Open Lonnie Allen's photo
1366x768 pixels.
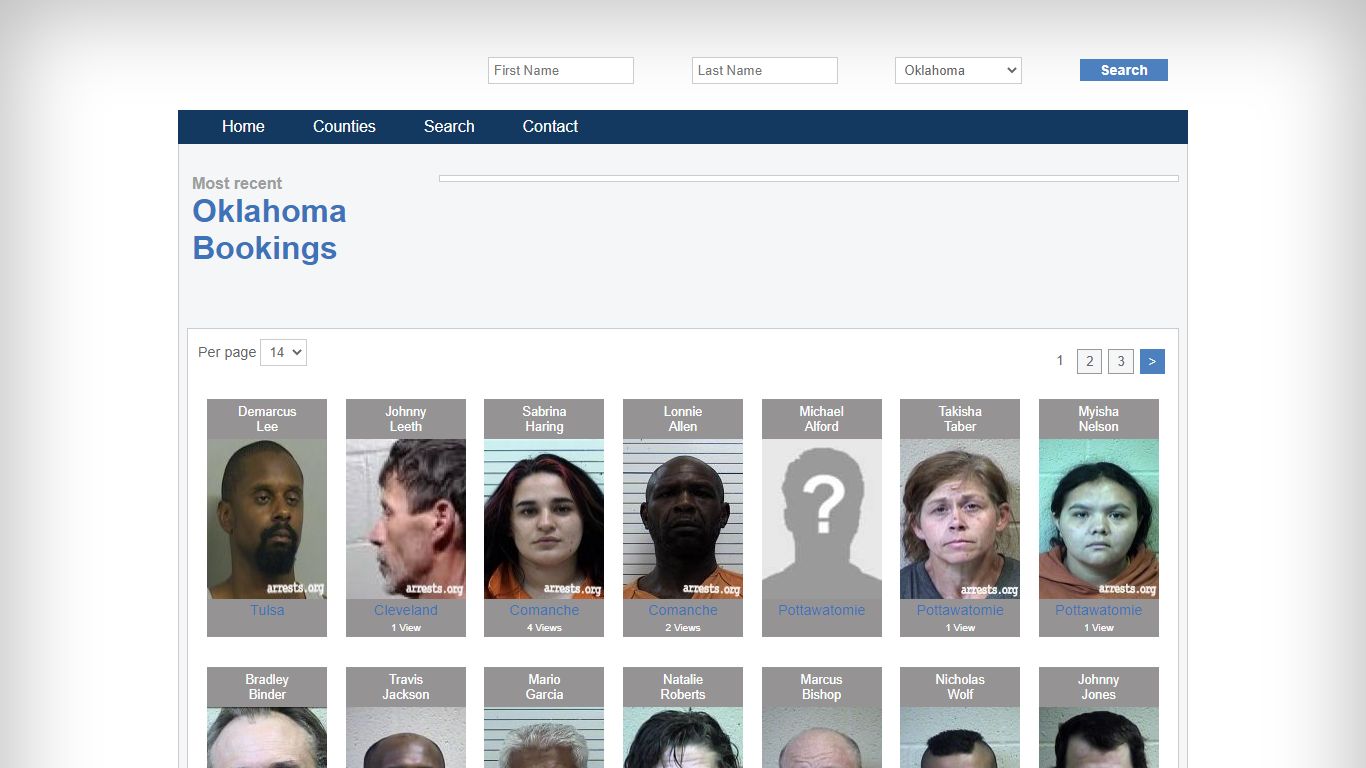(683, 519)
